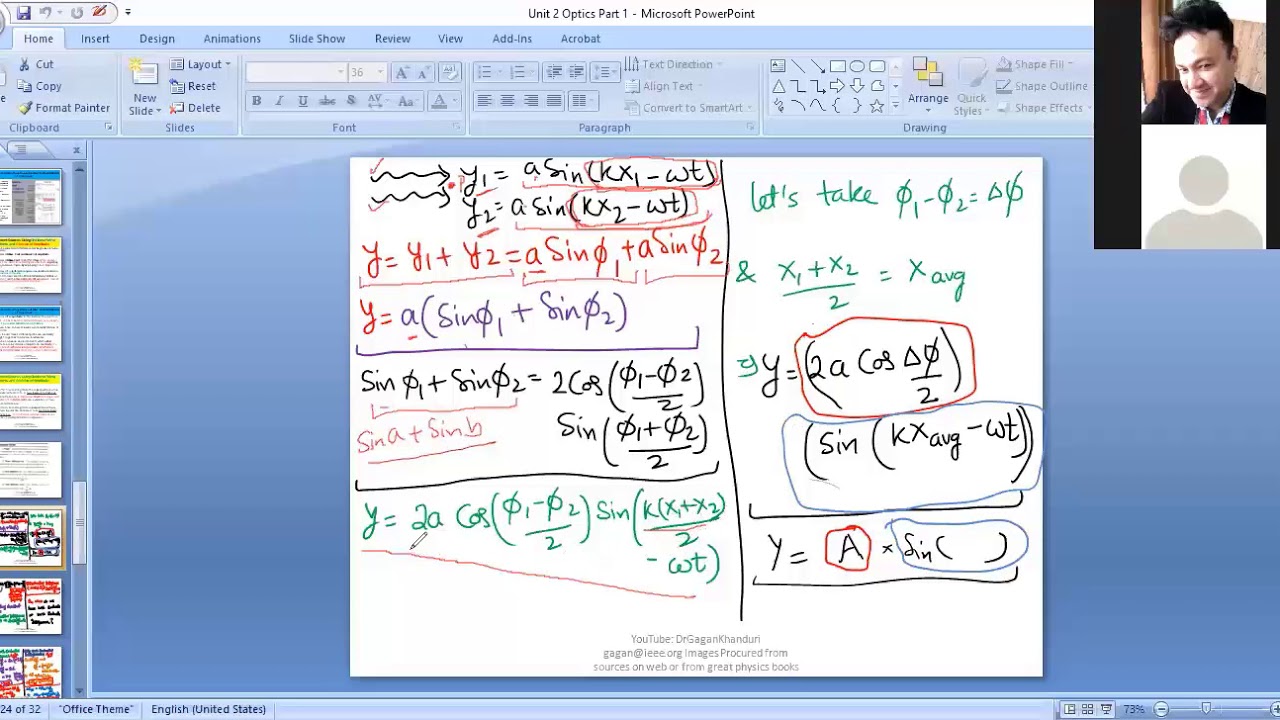Open the text Columns menu
Image resolution: width=1280 pixels, height=720 pixels.
click(581, 101)
